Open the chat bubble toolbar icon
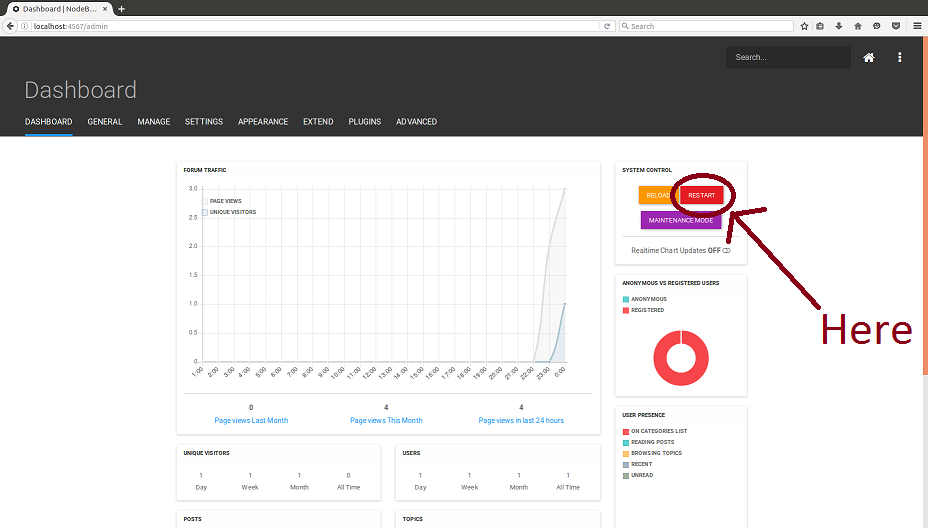The height and width of the screenshot is (528, 928). click(x=877, y=26)
